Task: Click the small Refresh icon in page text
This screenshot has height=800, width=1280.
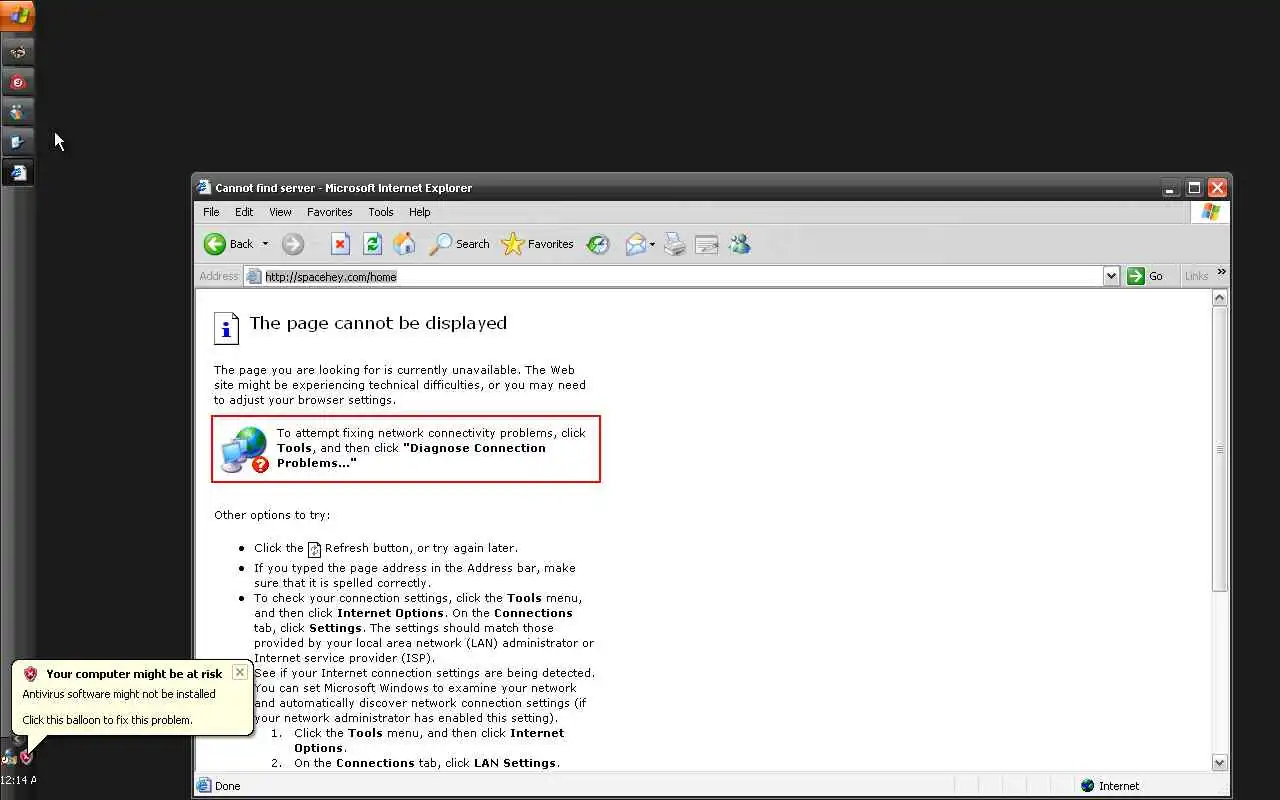Action: (314, 549)
